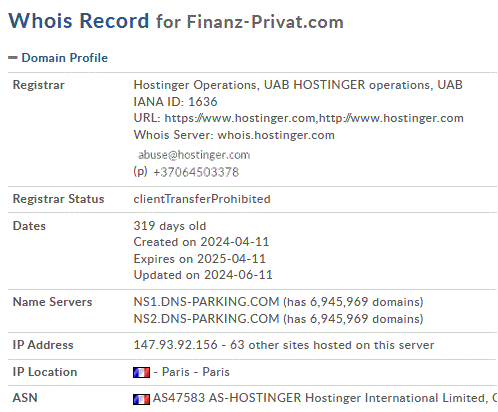Click the French flag in ASN row
The image size is (498, 412).
coord(141,399)
